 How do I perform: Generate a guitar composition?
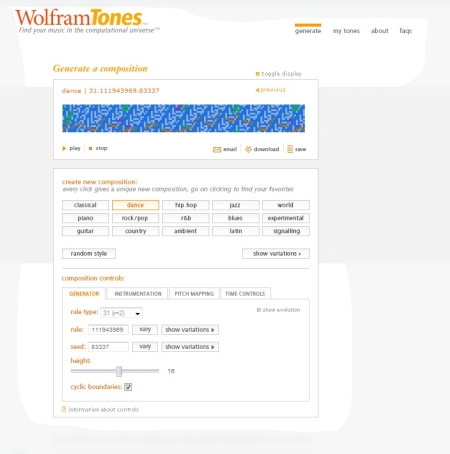point(85,231)
